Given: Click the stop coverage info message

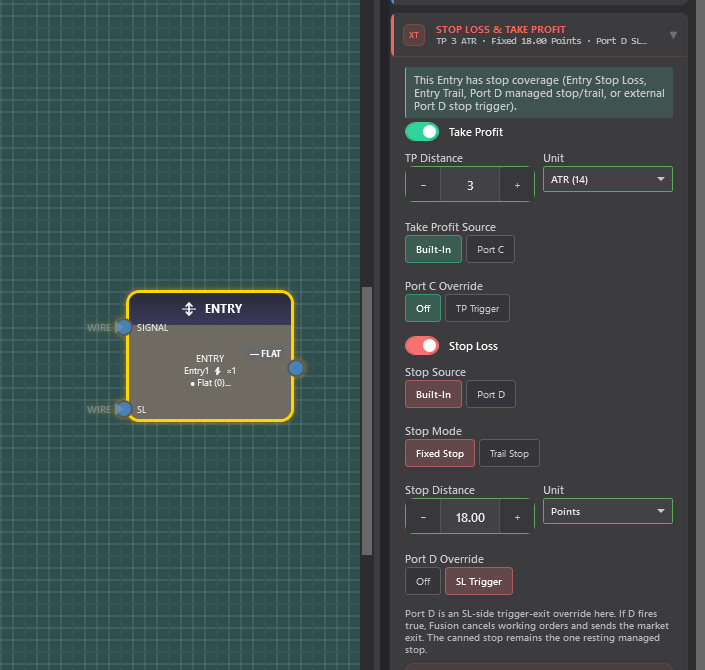Looking at the screenshot, I should 539,93.
